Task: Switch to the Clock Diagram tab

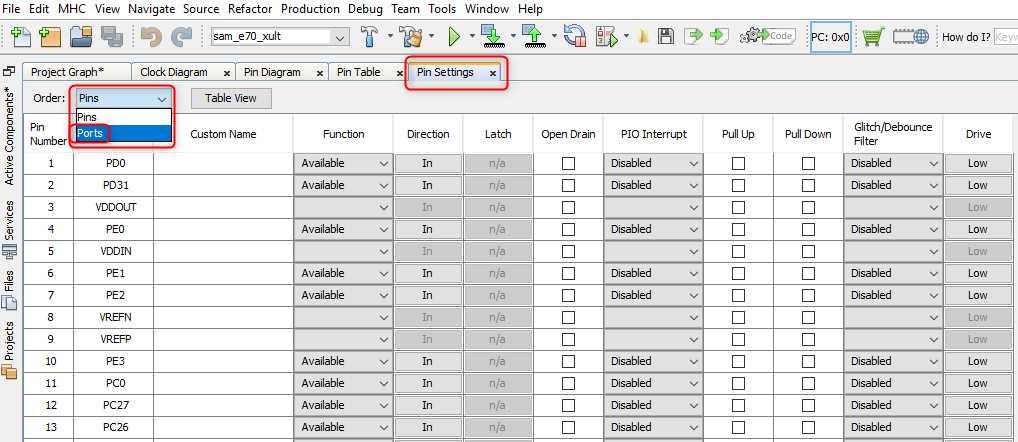Action: coord(174,72)
